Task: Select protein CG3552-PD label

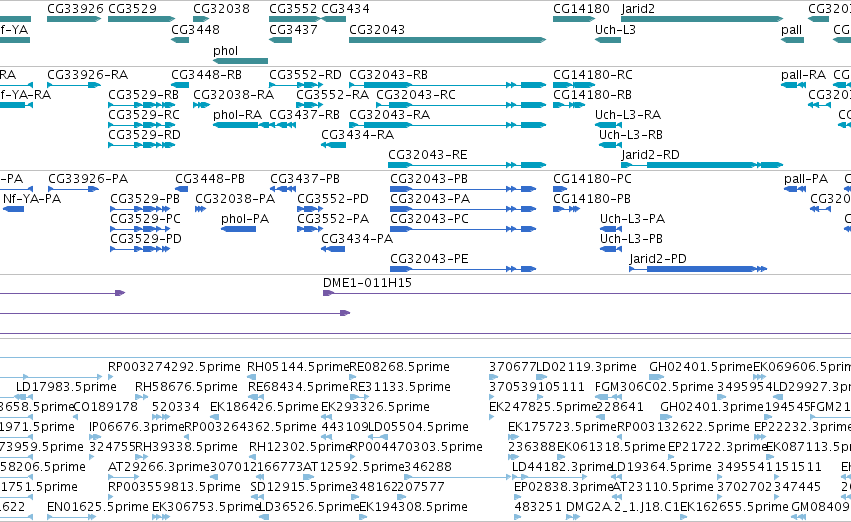Action: coord(333,199)
